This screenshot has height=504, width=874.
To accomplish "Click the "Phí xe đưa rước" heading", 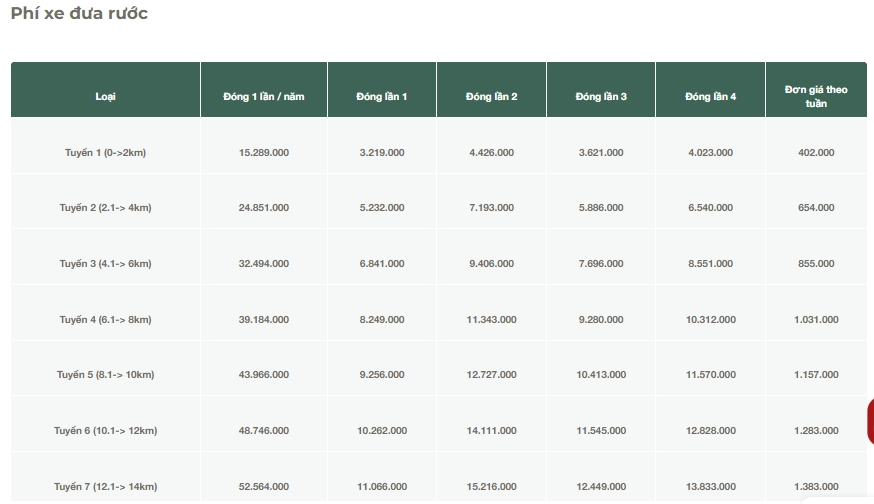I will (x=79, y=14).
